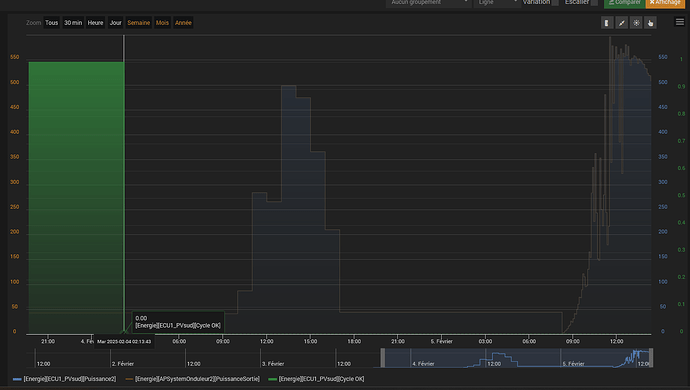Set zoom range to Mois
690x390 pixels.
(x=162, y=23)
